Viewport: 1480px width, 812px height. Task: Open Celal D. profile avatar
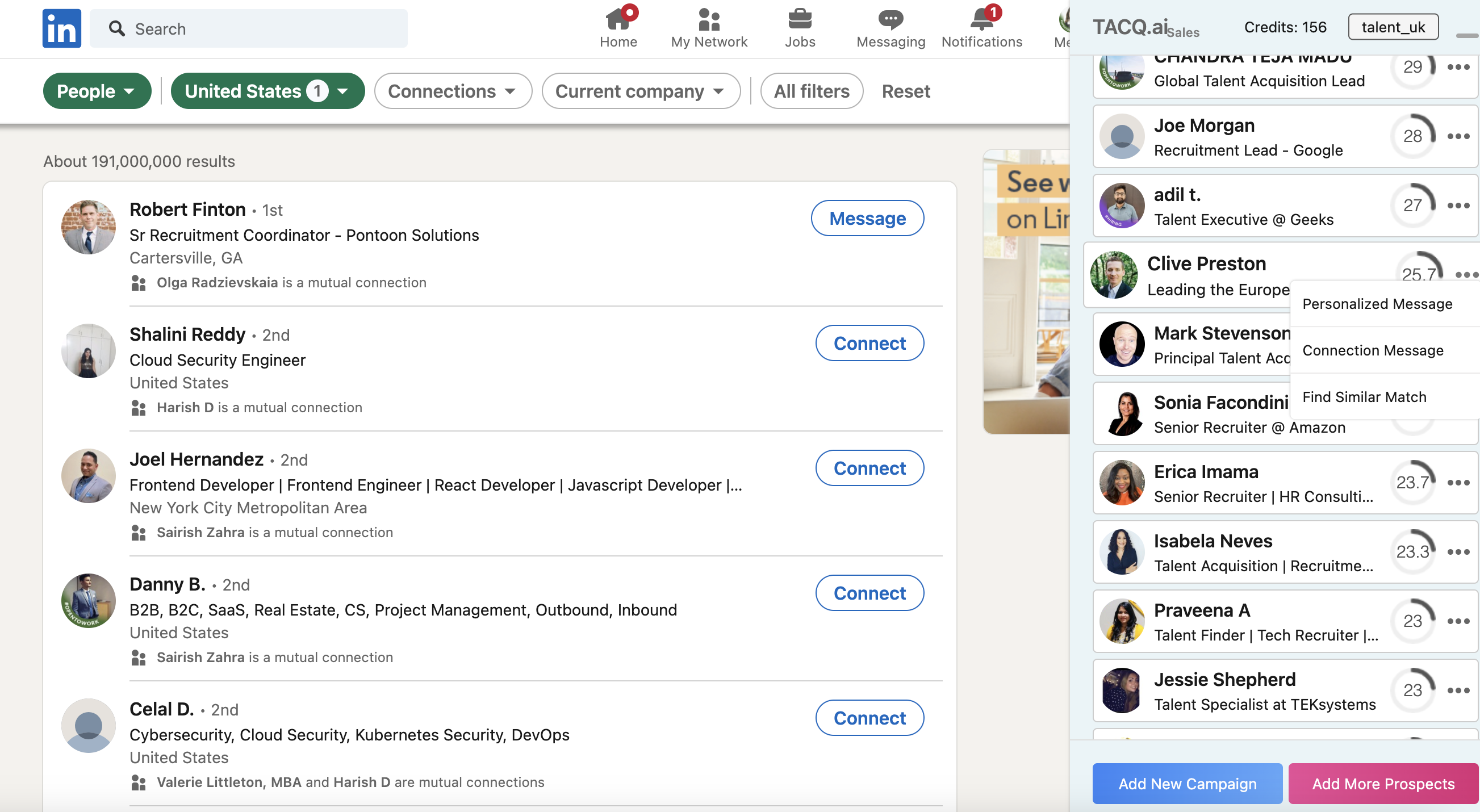click(89, 725)
